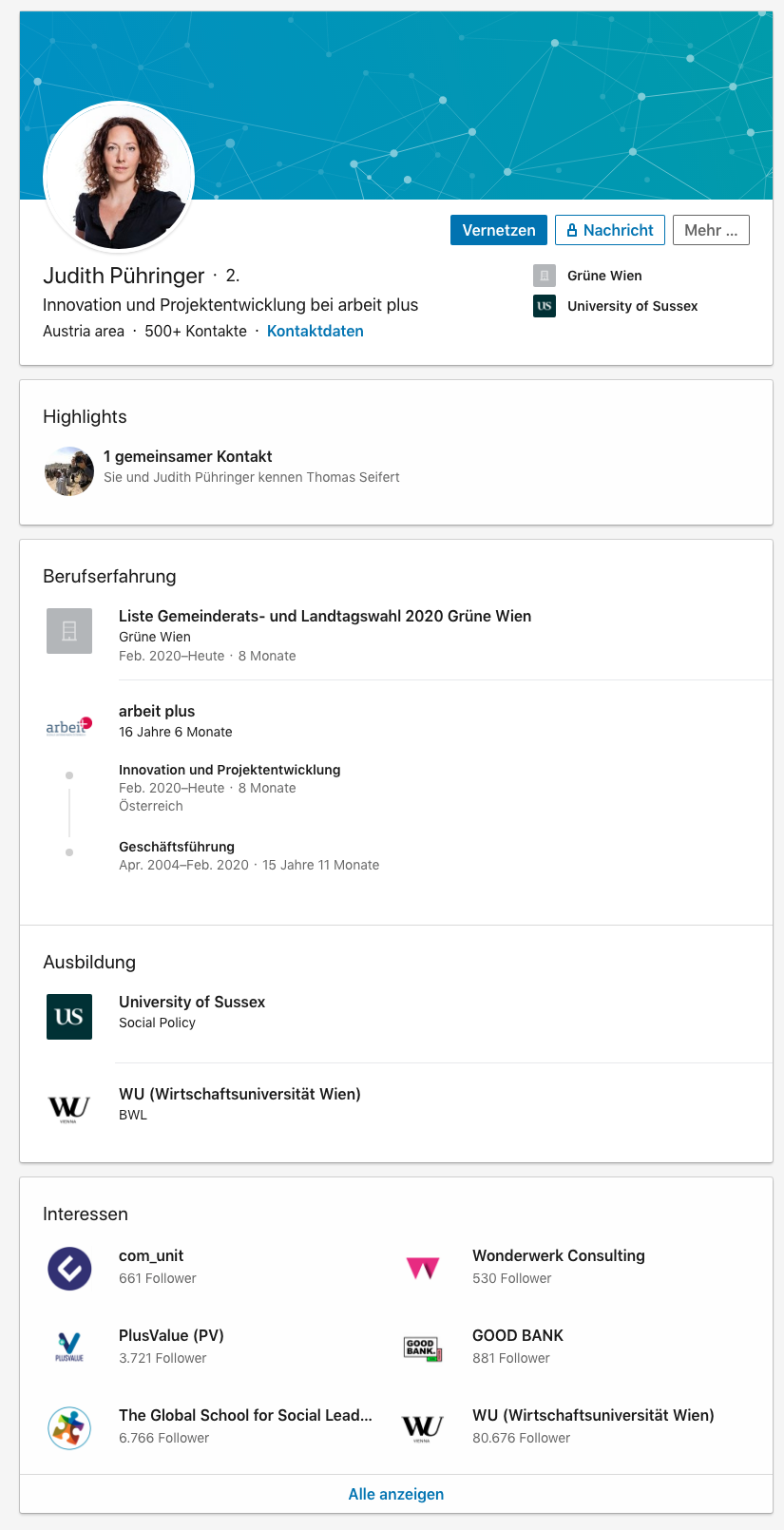
Task: Open the PlusValue logo icon
Action: 69,1348
